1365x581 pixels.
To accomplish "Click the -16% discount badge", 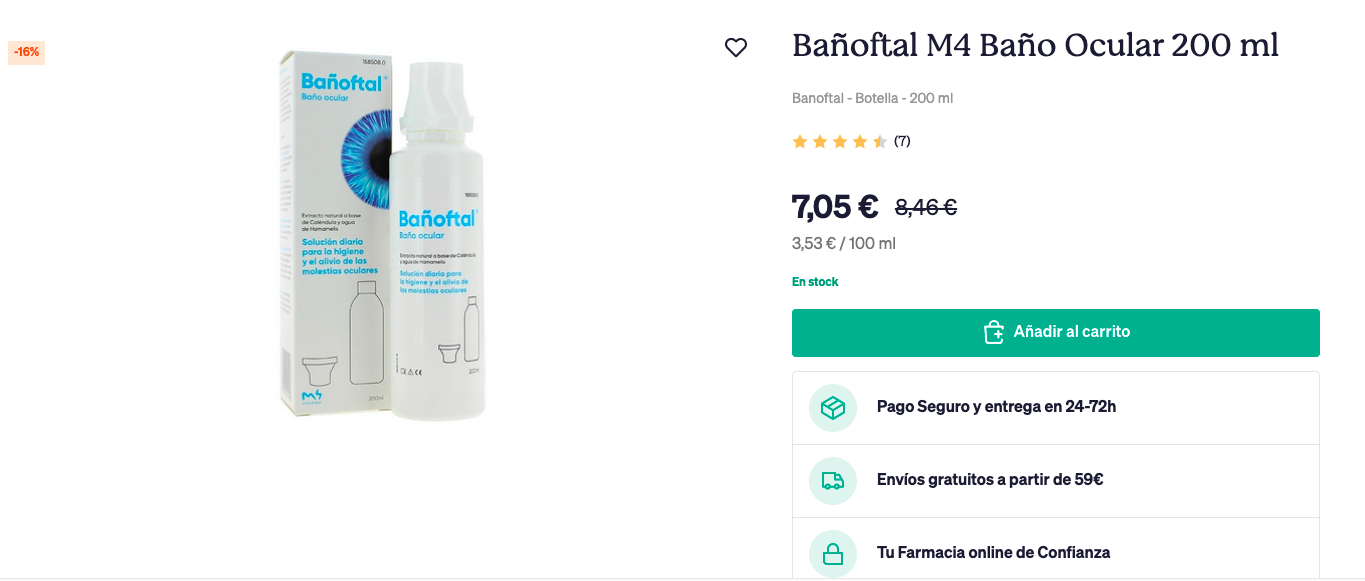I will tap(27, 52).
